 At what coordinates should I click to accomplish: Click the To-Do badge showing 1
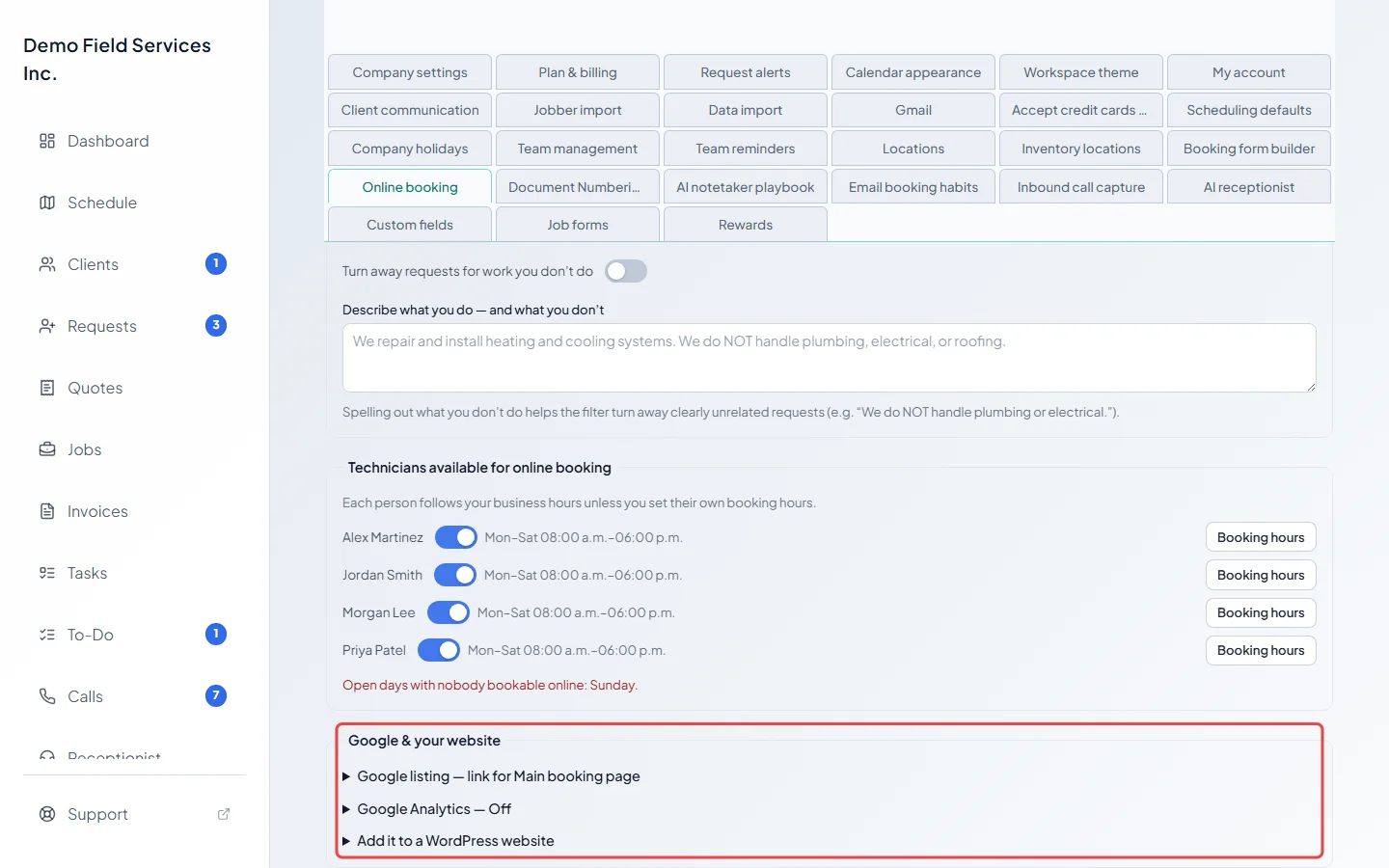pos(216,635)
